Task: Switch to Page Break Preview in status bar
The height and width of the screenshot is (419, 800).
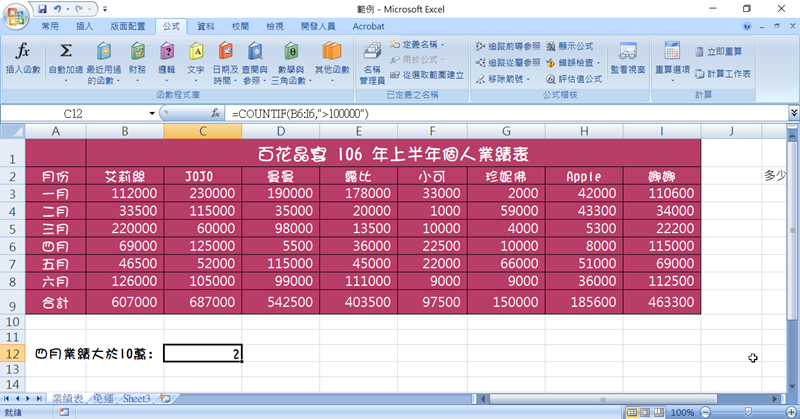Action: click(659, 412)
